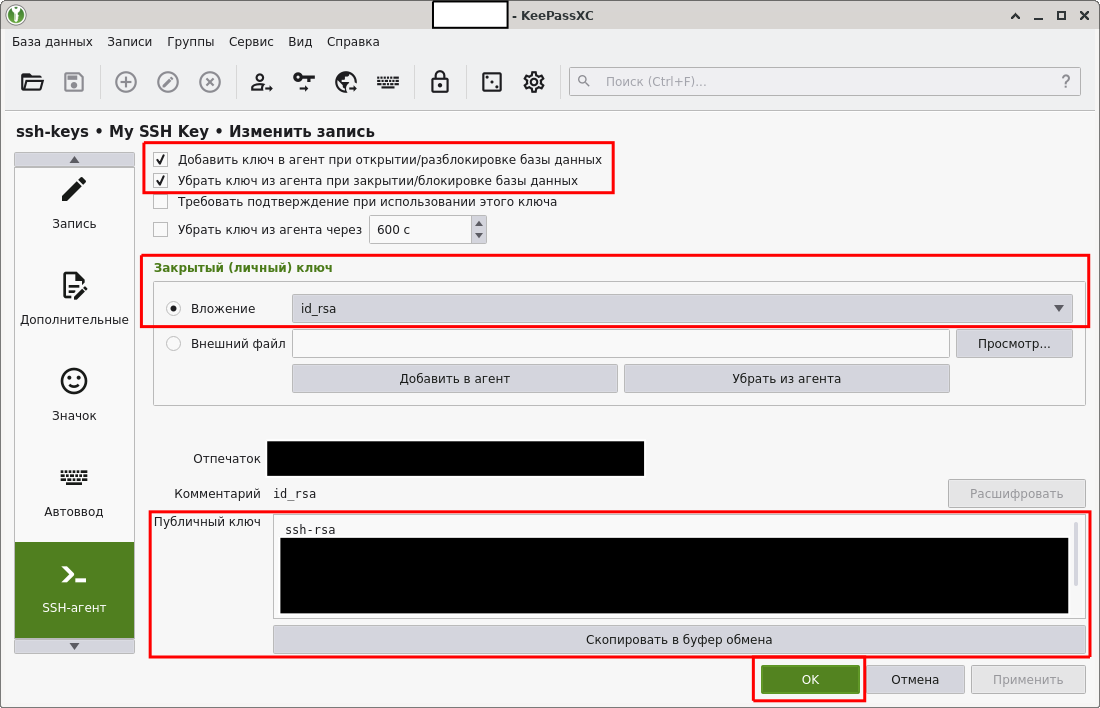
Task: Click the lock database padlock icon
Action: pos(439,82)
